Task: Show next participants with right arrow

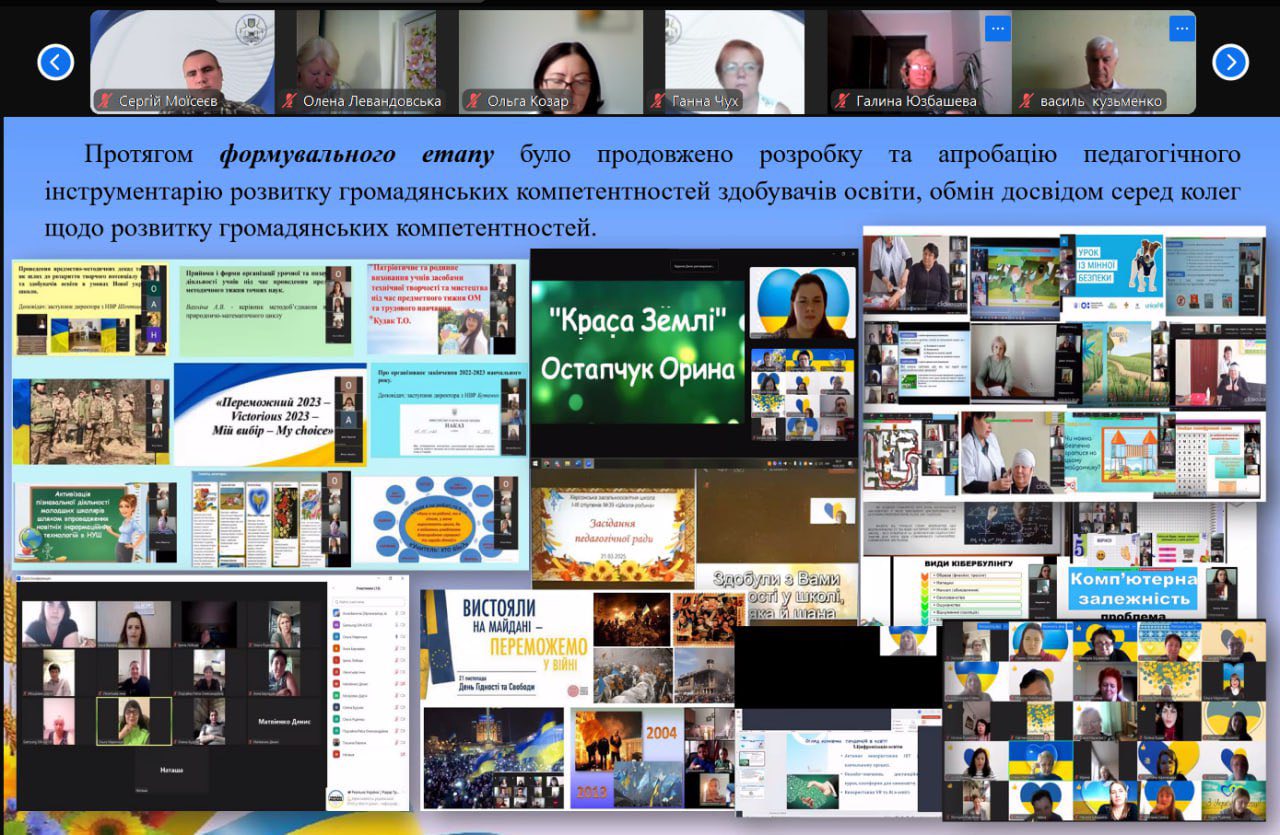Action: pyautogui.click(x=1230, y=62)
